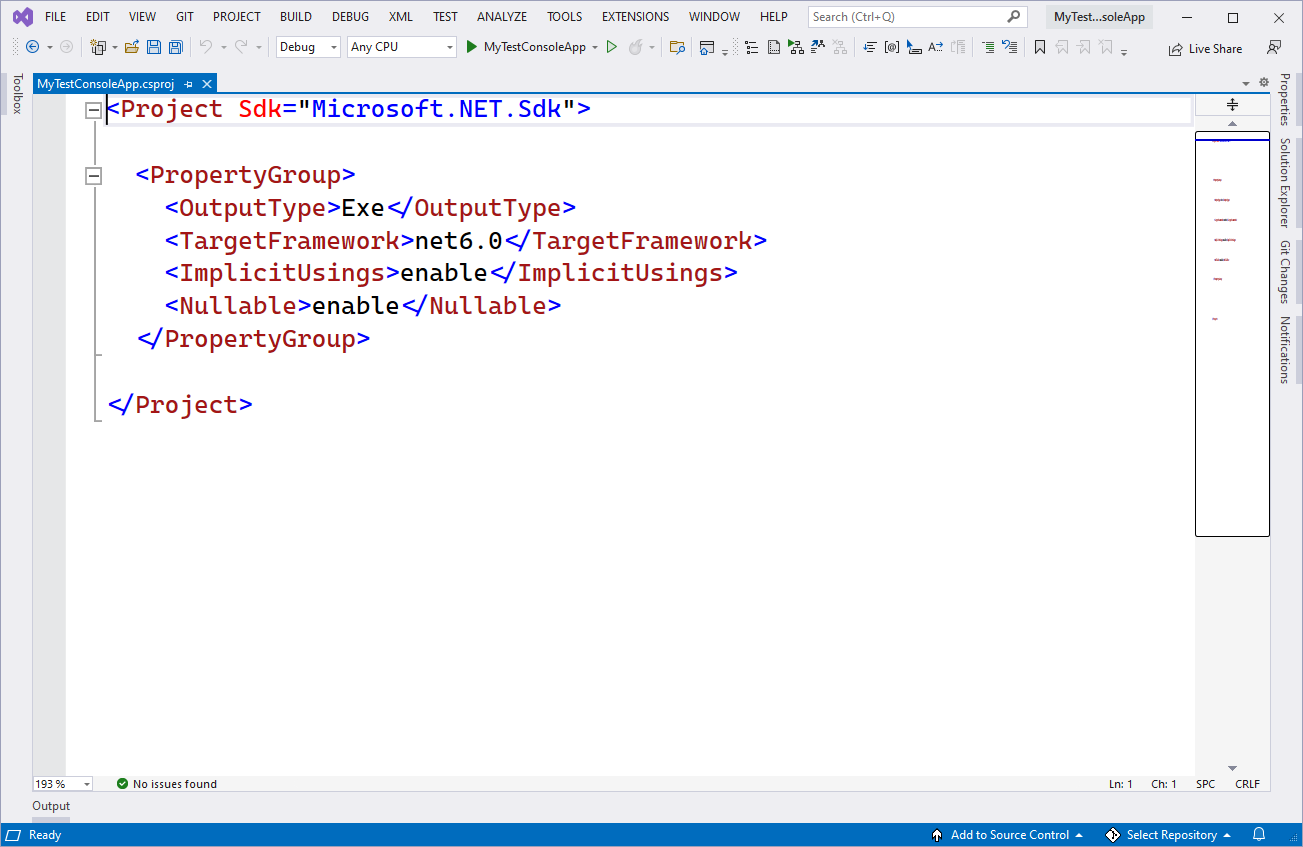The height and width of the screenshot is (847, 1303).
Task: Click the Live Share button
Action: (1205, 48)
